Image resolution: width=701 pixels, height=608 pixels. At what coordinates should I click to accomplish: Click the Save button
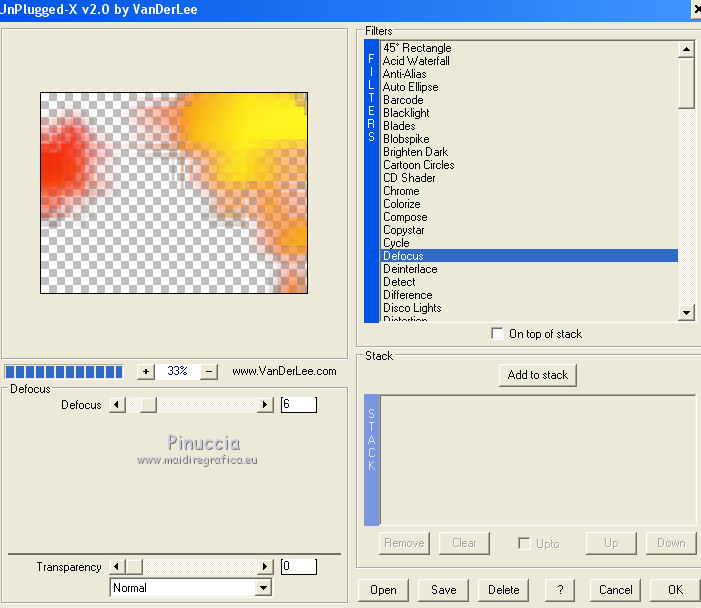(x=443, y=590)
